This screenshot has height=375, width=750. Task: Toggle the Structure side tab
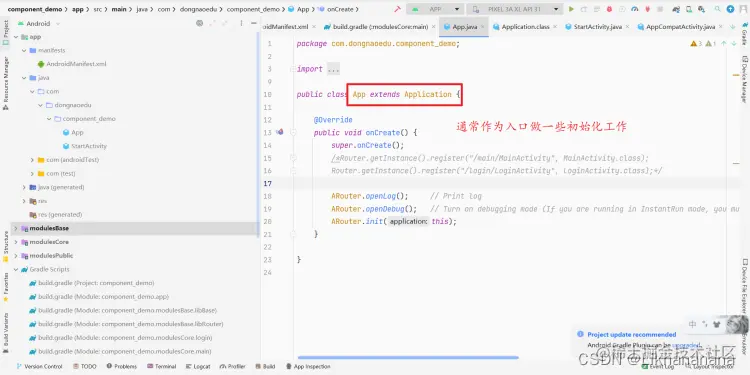tap(6, 247)
